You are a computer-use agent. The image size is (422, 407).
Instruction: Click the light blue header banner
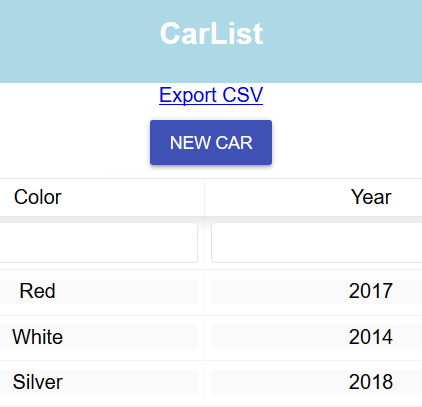point(211,41)
